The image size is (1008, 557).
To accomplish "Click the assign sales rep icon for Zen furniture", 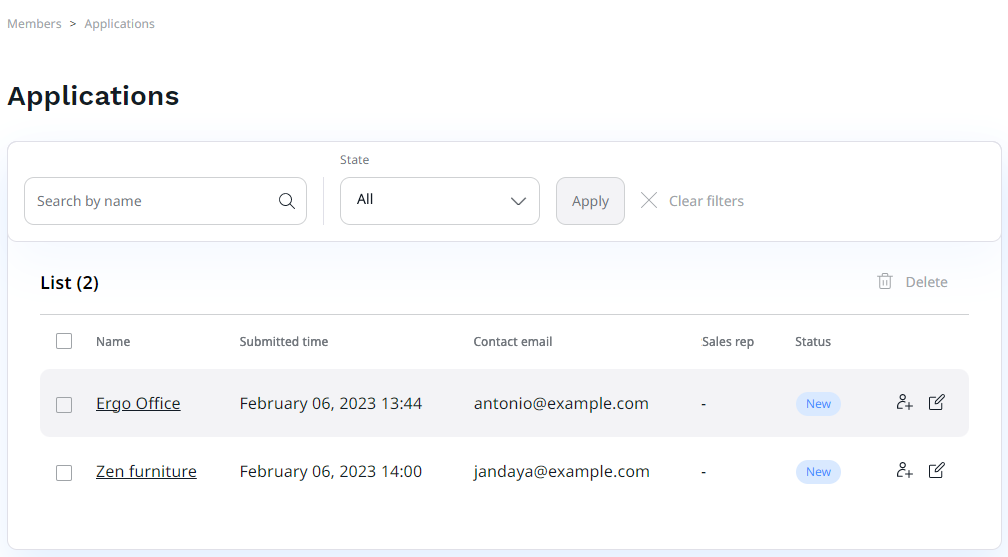I will [904, 471].
